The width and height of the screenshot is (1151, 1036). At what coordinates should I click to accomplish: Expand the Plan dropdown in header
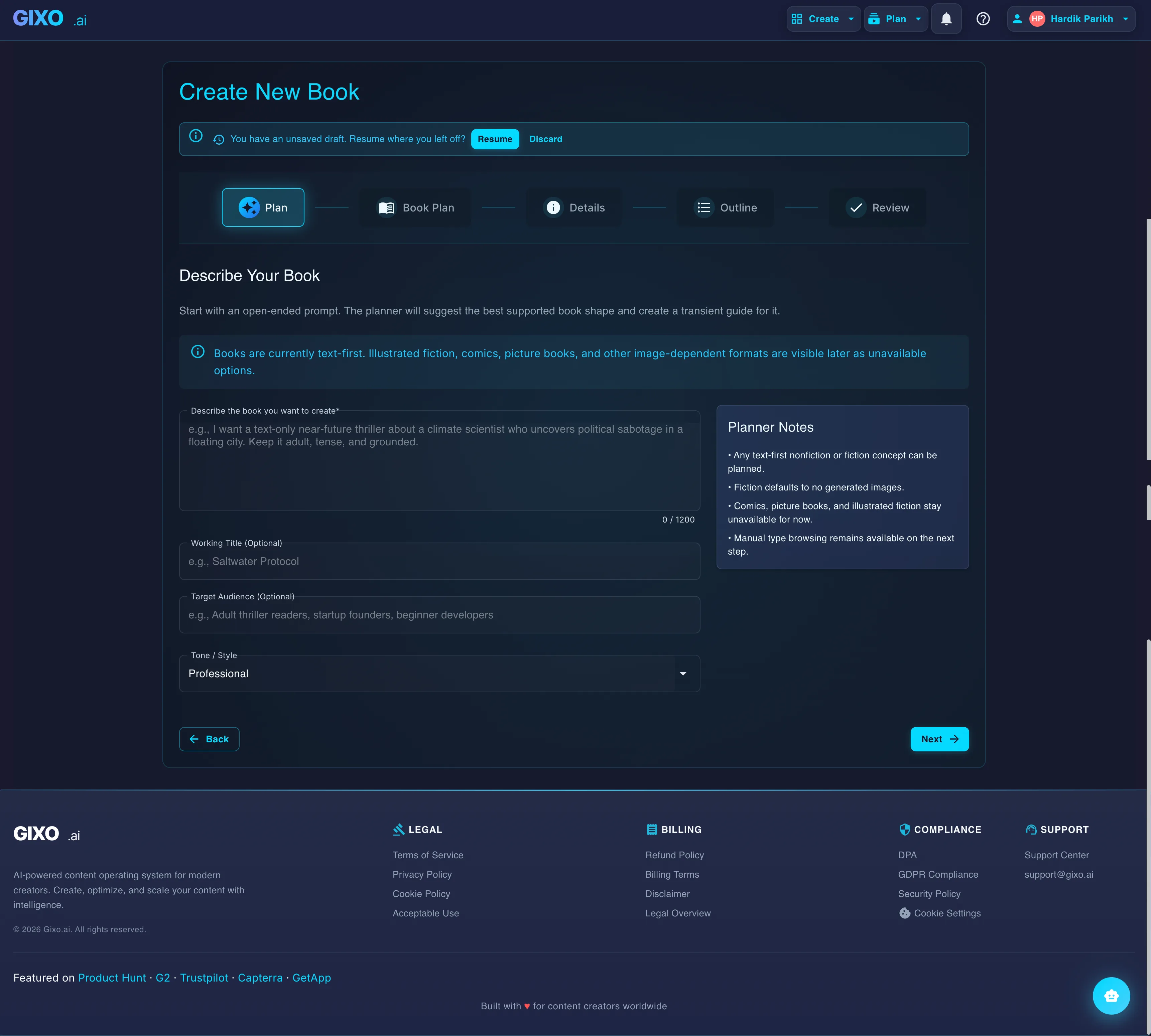(895, 19)
